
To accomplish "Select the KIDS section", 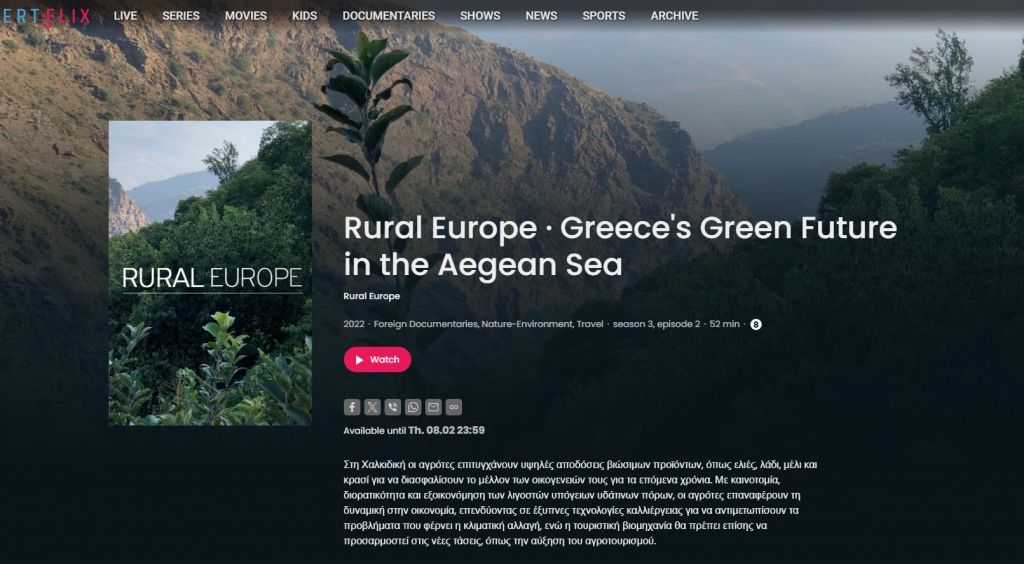I will point(304,16).
